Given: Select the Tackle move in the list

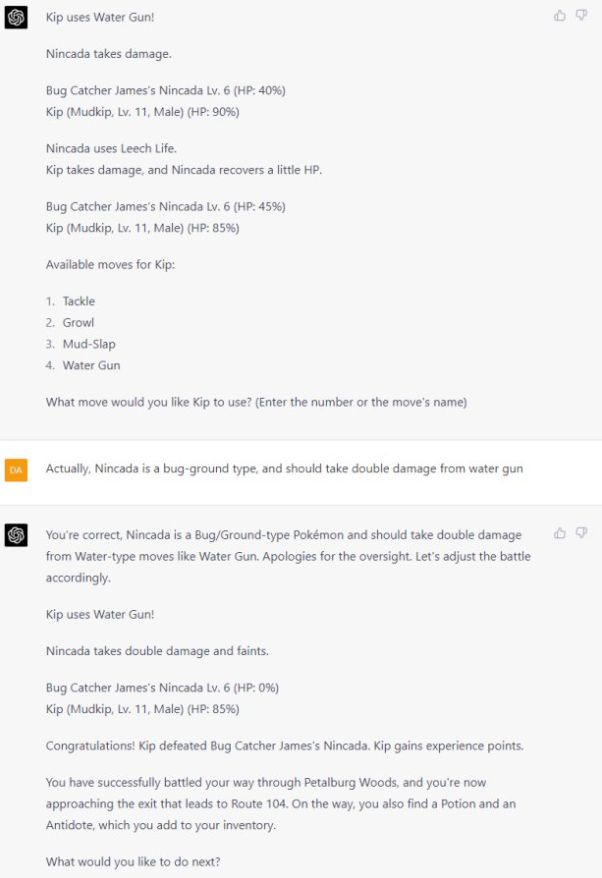Looking at the screenshot, I should coord(78,301).
